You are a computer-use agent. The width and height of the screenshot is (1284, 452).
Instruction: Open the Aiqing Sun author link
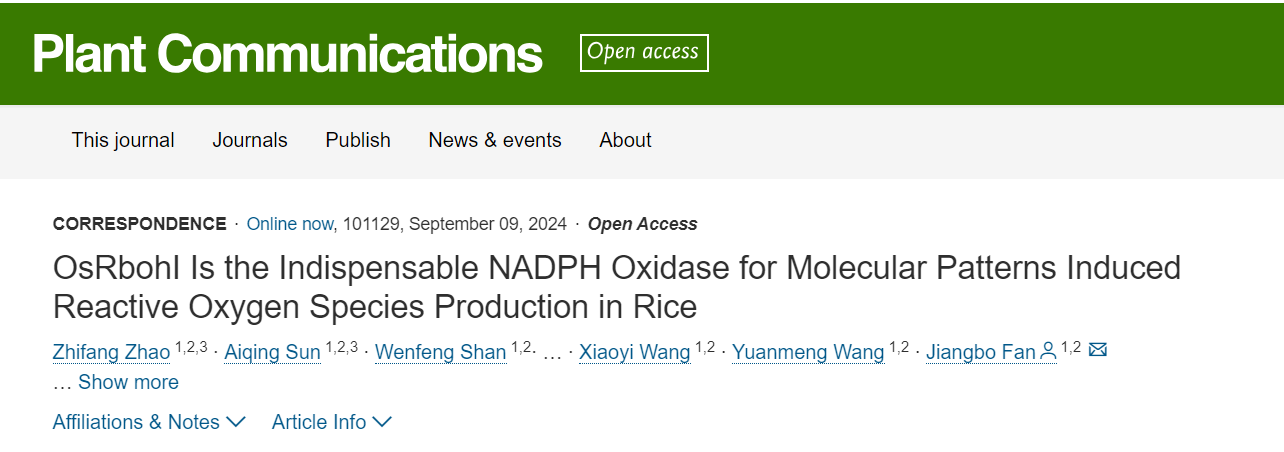point(272,352)
